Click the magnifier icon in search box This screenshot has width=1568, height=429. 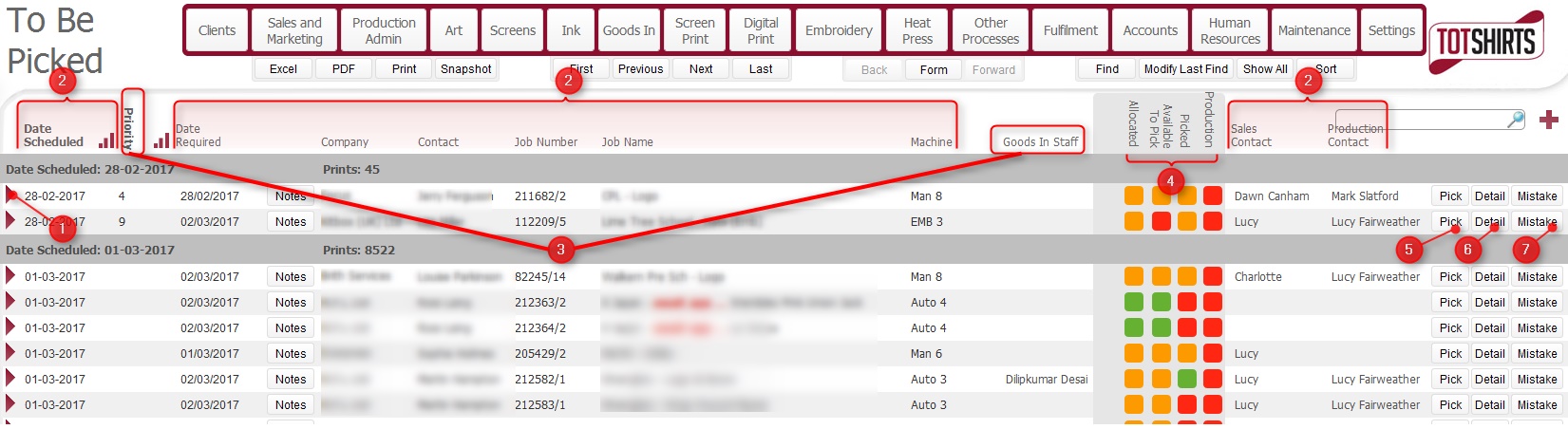[1516, 119]
